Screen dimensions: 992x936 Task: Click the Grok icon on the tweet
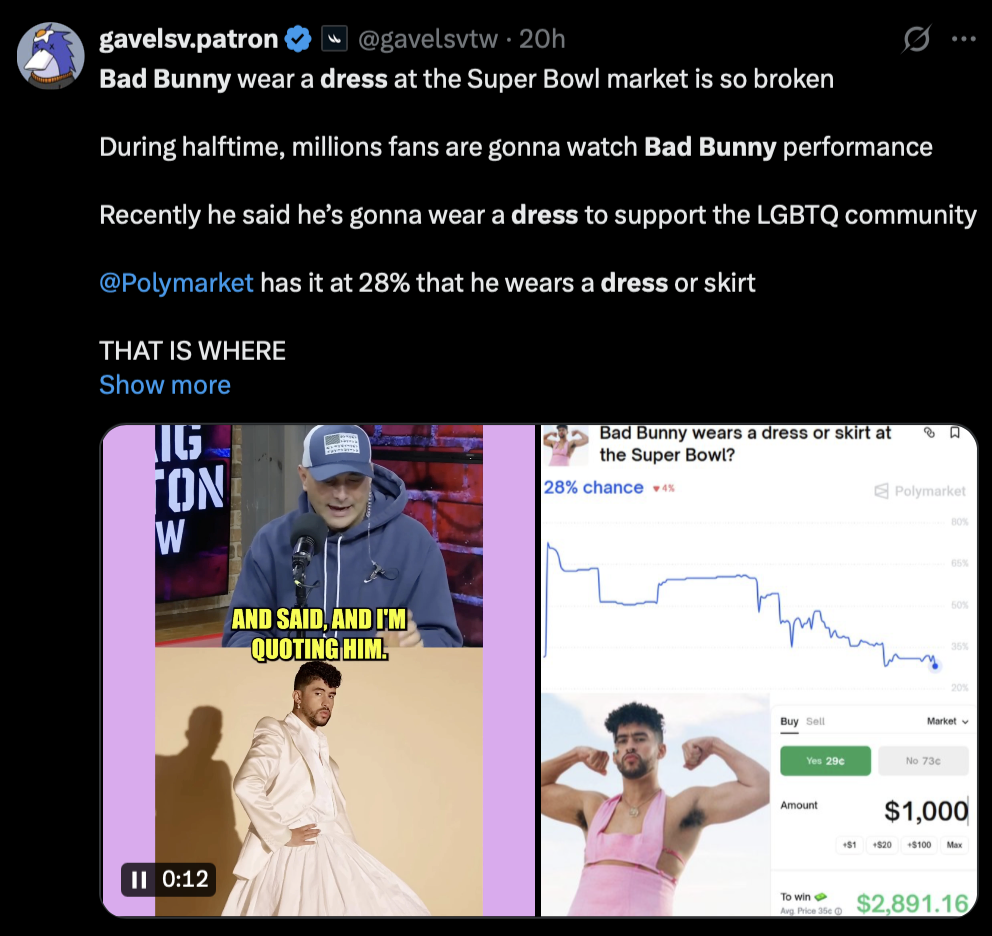click(x=915, y=40)
